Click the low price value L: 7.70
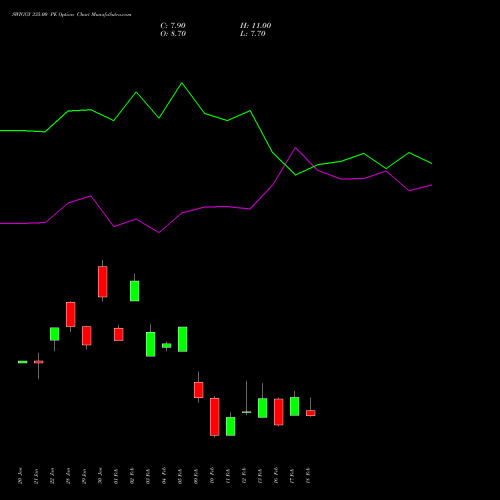The height and width of the screenshot is (500, 500). (253, 34)
